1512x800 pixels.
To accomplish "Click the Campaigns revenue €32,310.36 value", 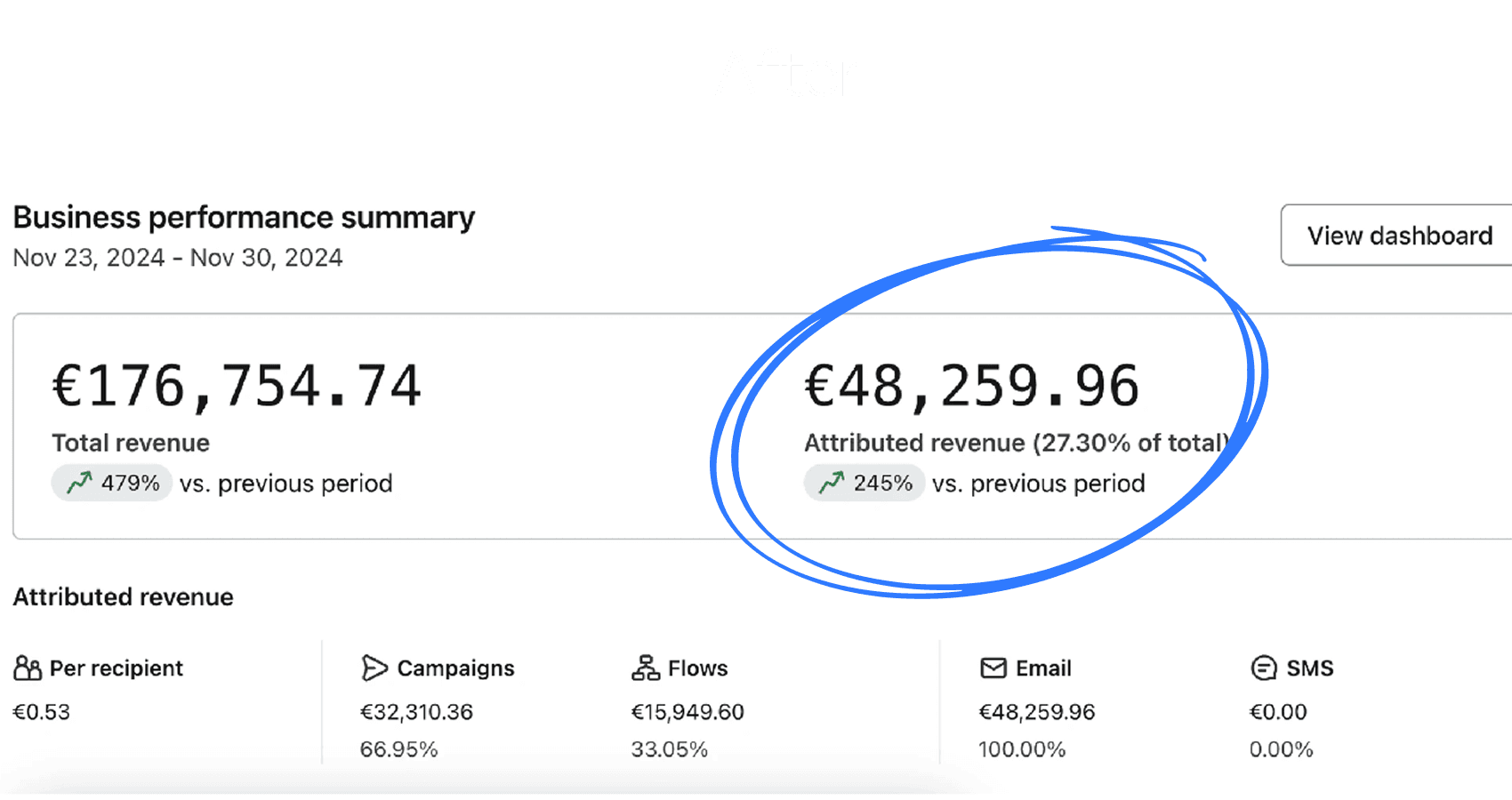I will (416, 712).
